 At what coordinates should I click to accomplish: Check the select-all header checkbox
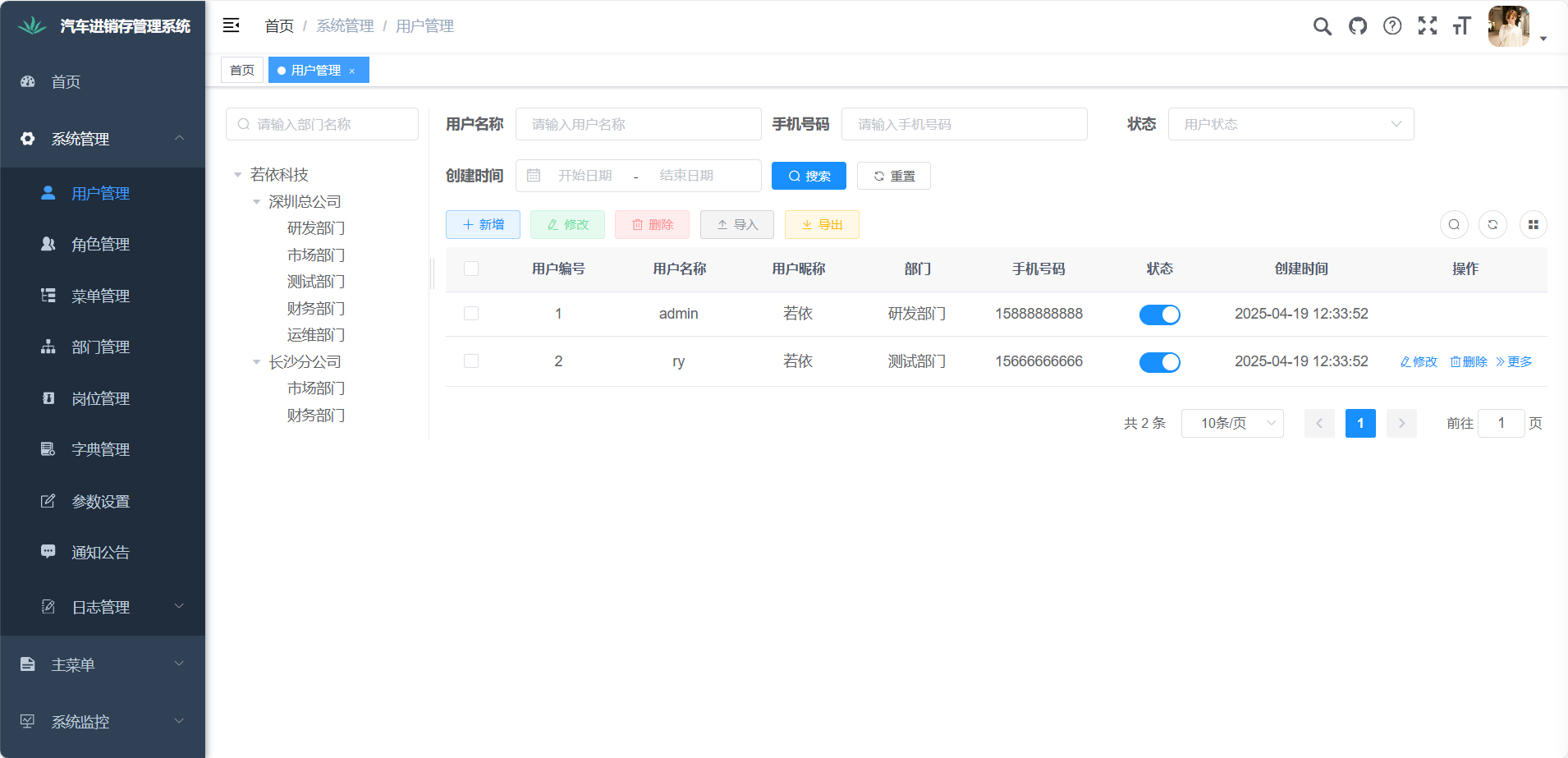point(471,269)
